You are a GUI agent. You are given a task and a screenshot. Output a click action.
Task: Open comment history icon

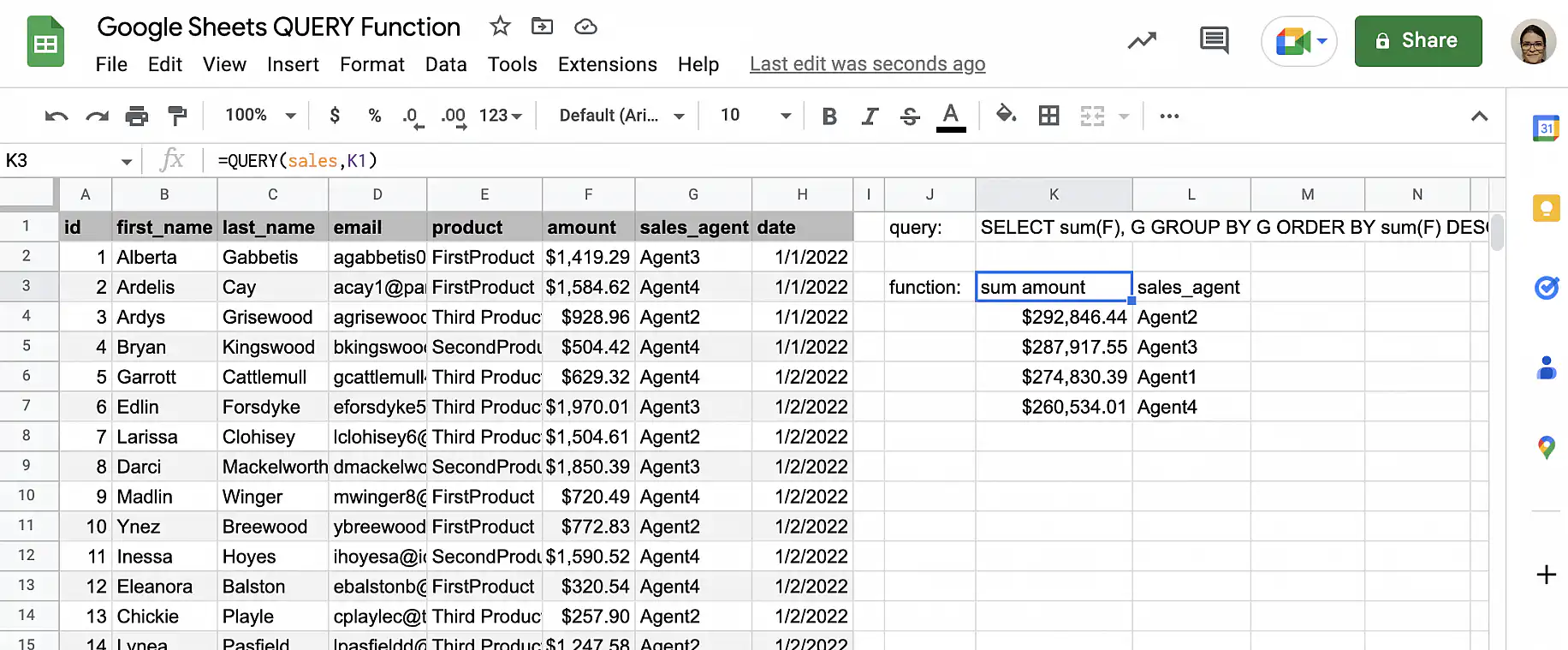point(1215,40)
